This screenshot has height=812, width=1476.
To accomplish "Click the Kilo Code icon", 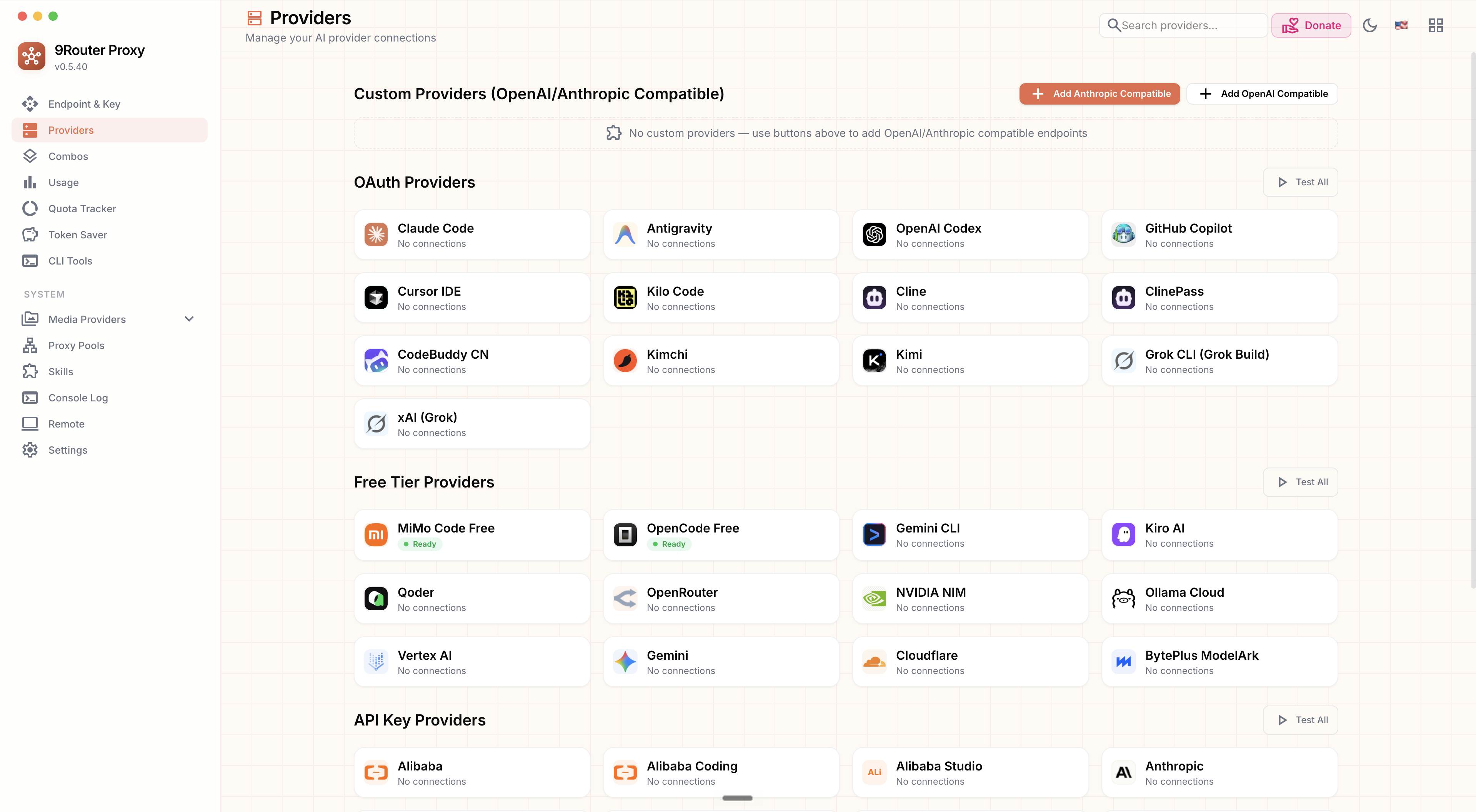I will [x=625, y=298].
